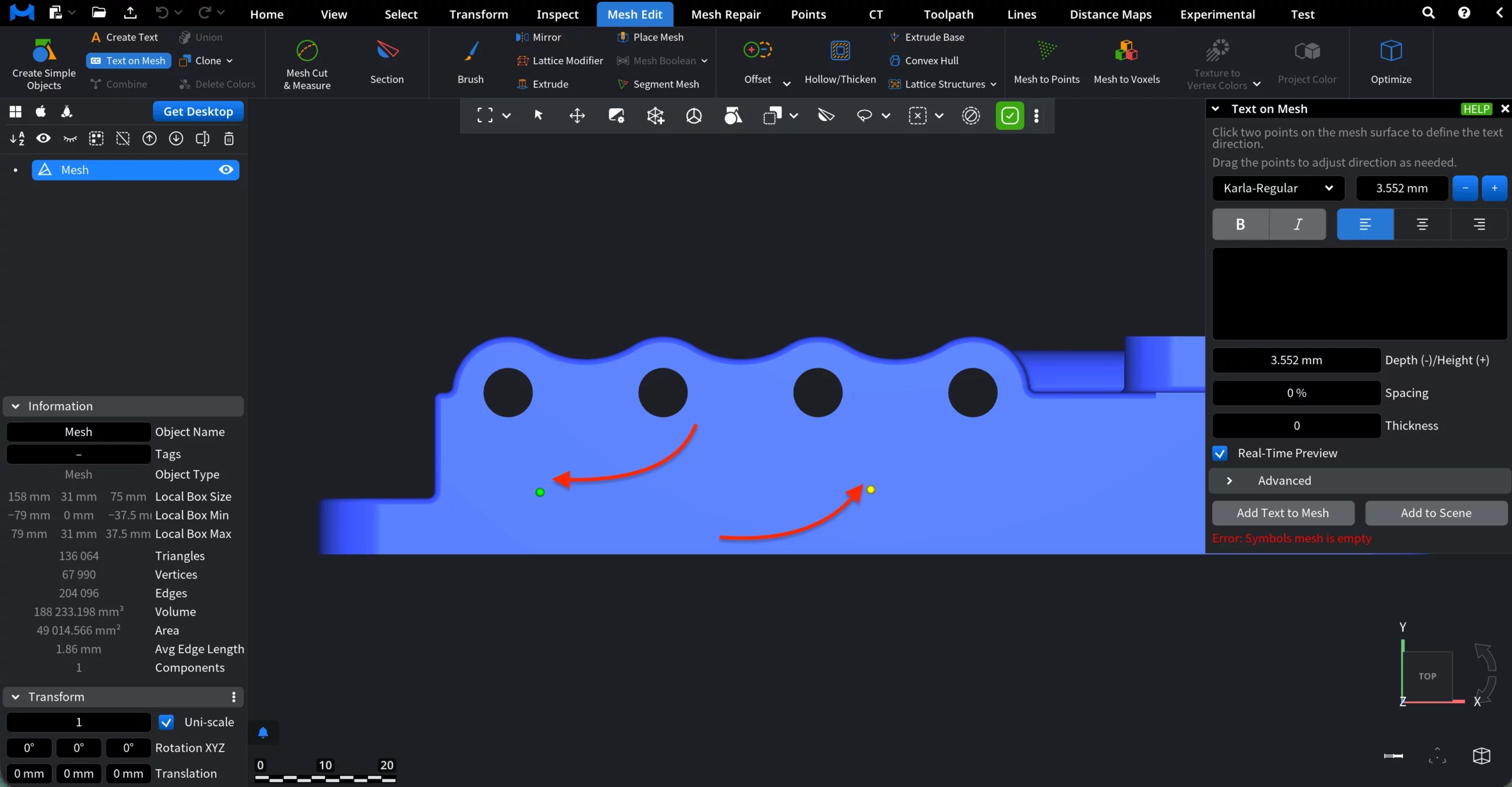Screen dimensions: 1512x787
Task: Click the empty text input area
Action: (1359, 293)
